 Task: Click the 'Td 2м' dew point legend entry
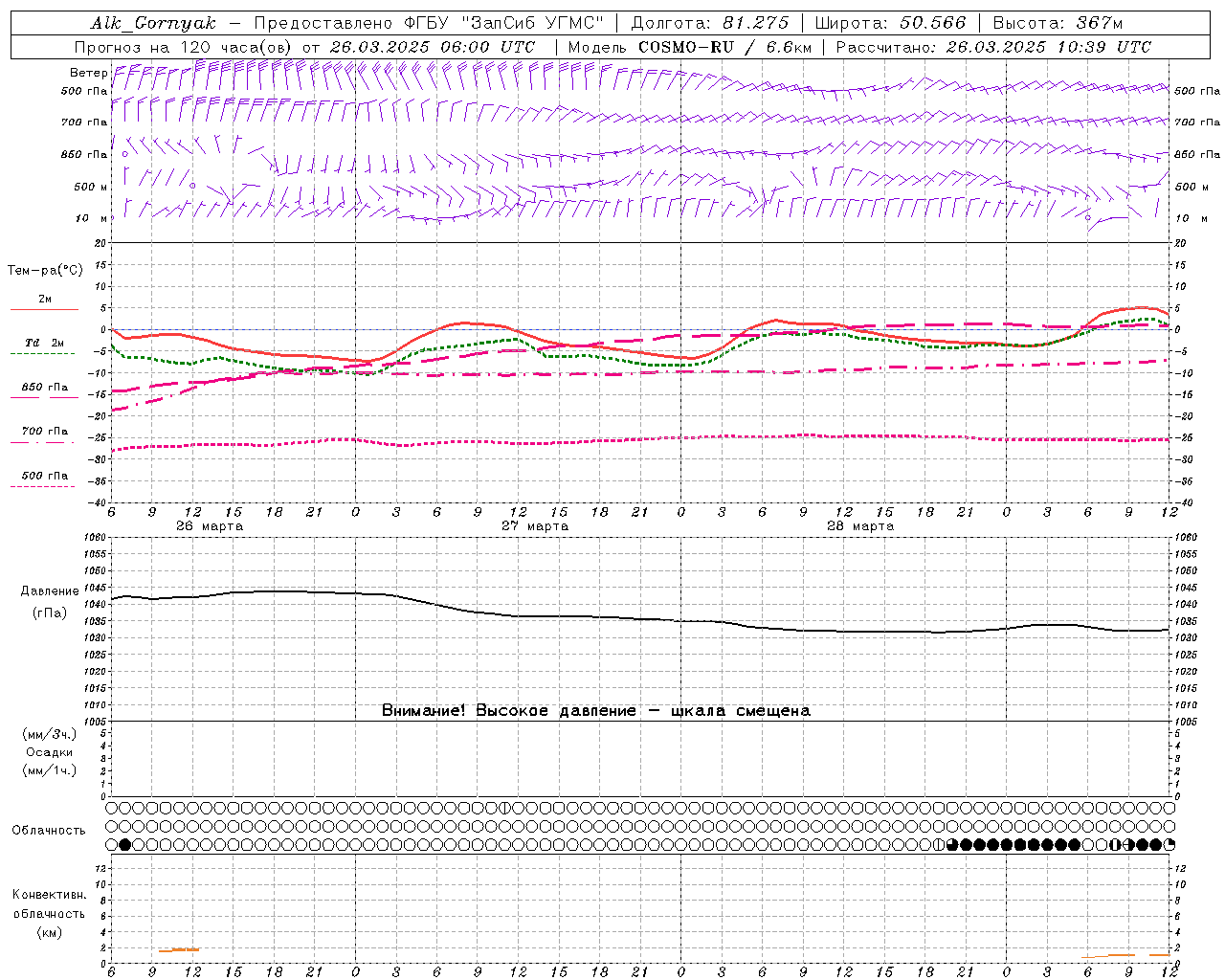45,342
